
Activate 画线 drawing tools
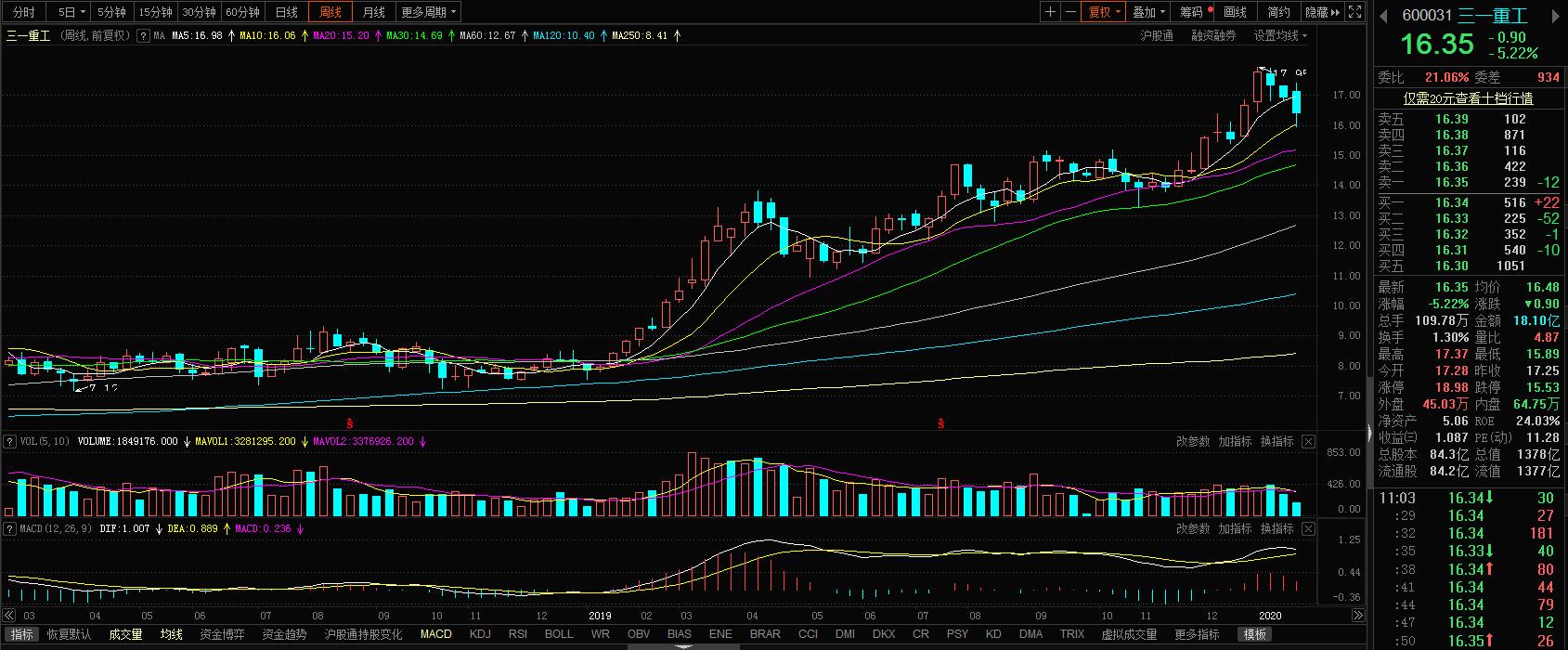[1236, 12]
